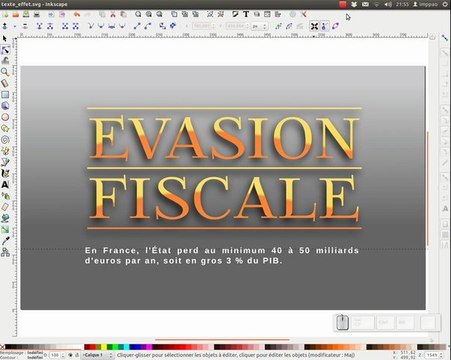Cut selection with scissors icon

[x=113, y=14]
